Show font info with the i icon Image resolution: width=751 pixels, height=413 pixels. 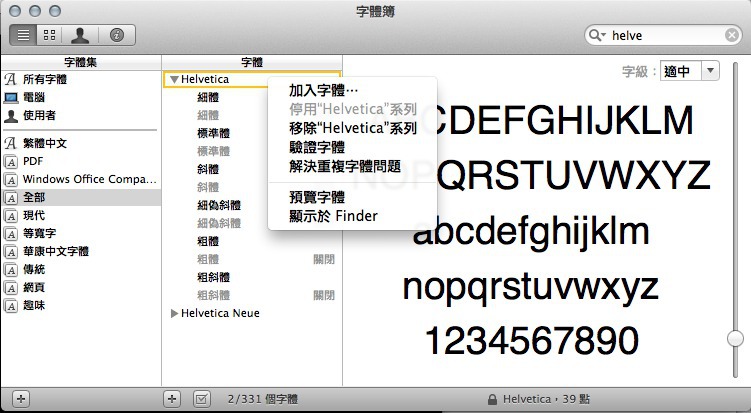[117, 35]
